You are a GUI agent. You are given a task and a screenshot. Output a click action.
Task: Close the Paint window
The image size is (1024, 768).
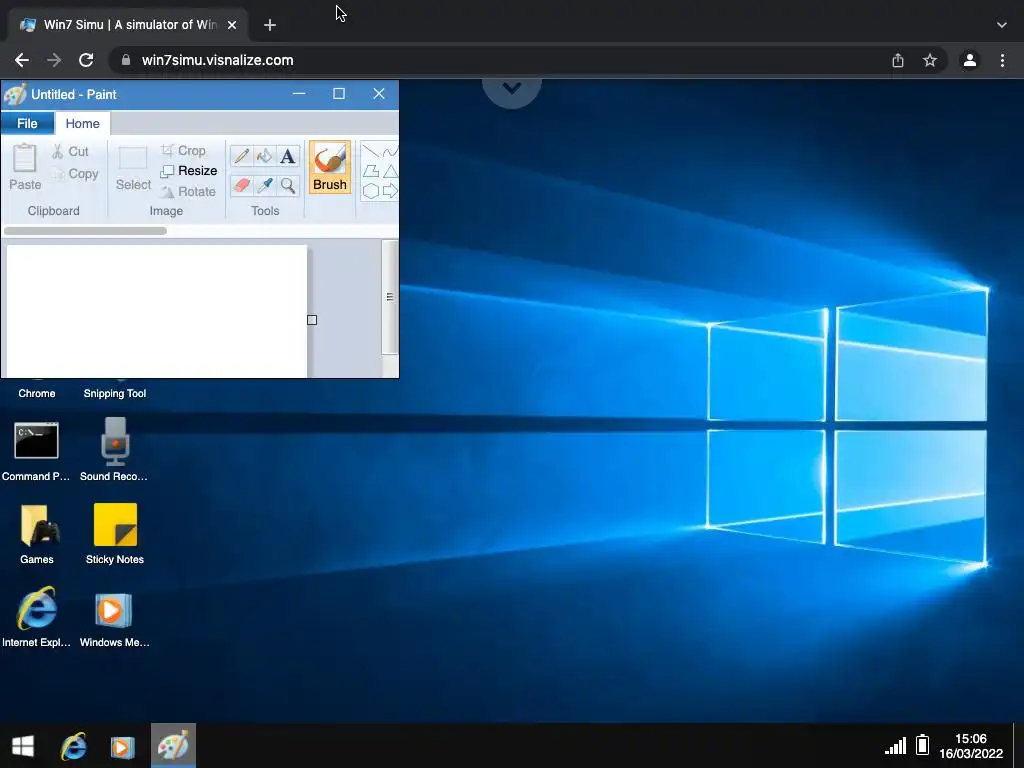click(x=379, y=94)
